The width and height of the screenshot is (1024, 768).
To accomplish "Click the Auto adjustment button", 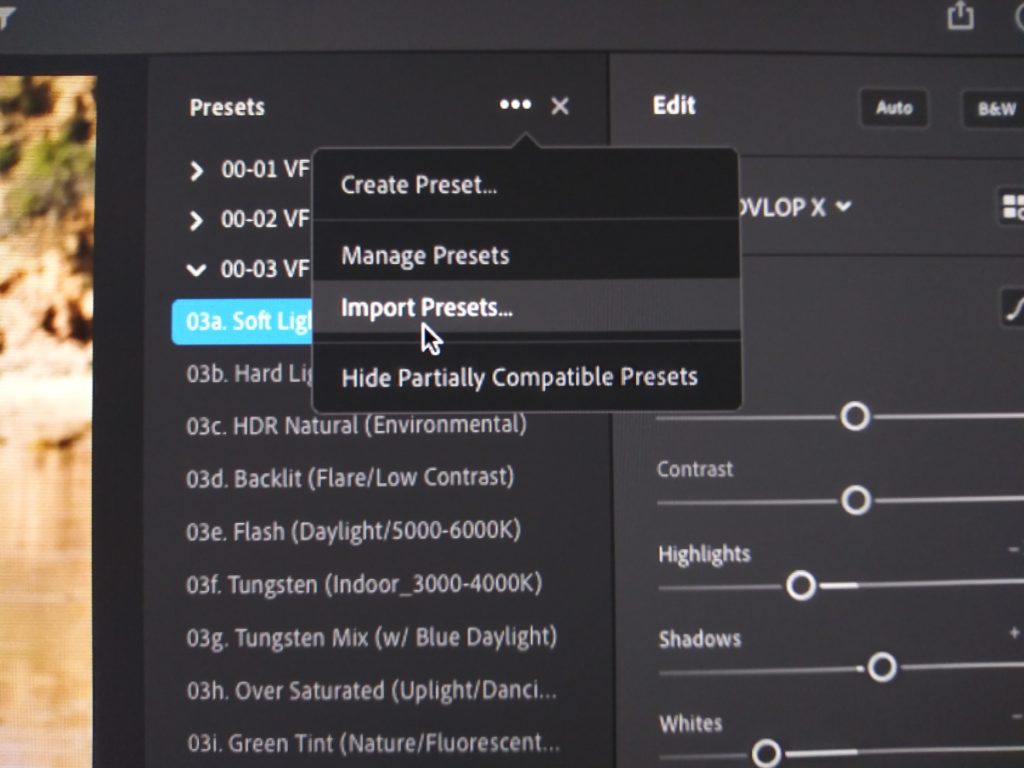I will tap(894, 110).
